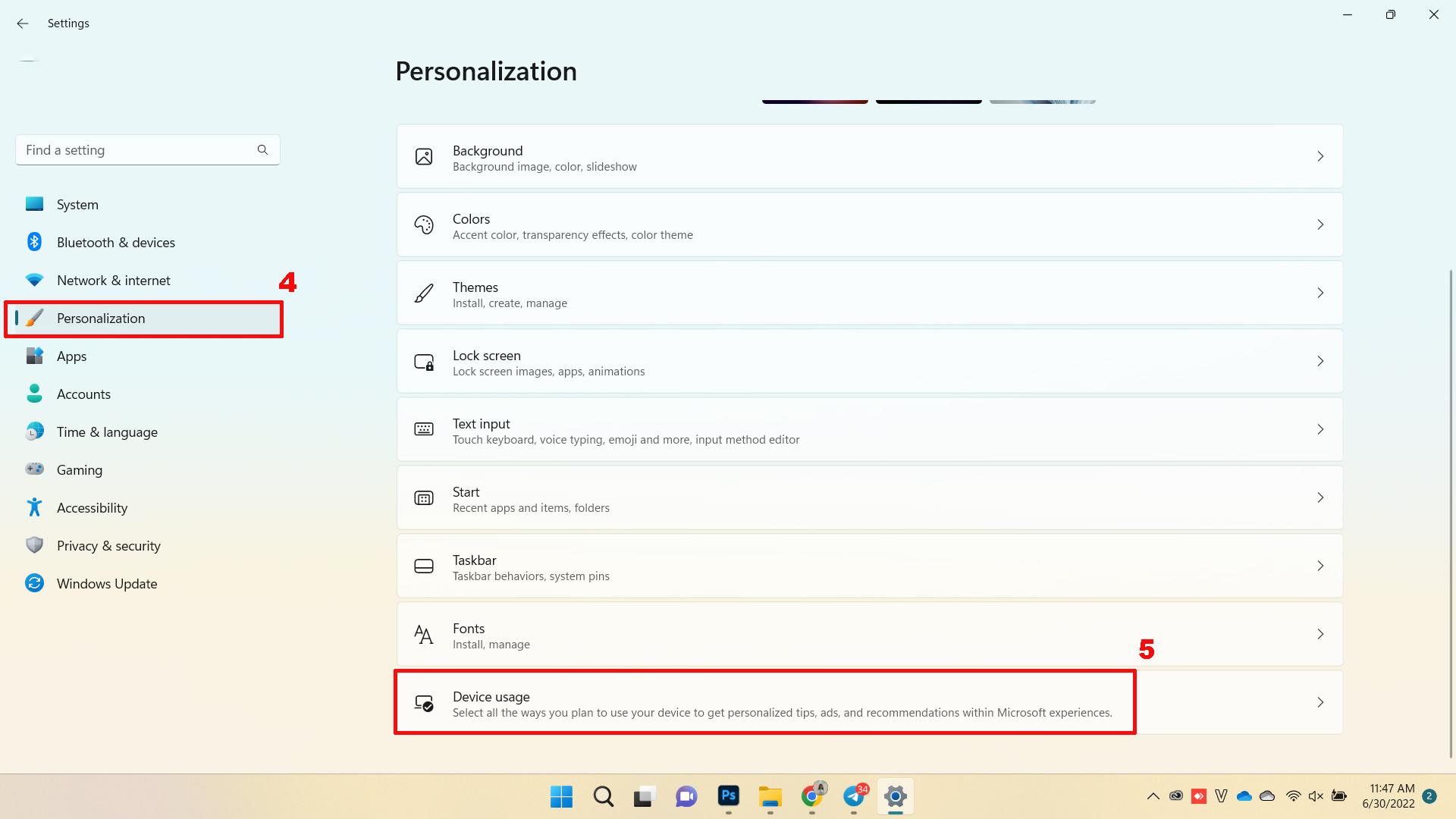Expand the Device usage chevron
This screenshot has width=1456, height=819.
(1320, 703)
